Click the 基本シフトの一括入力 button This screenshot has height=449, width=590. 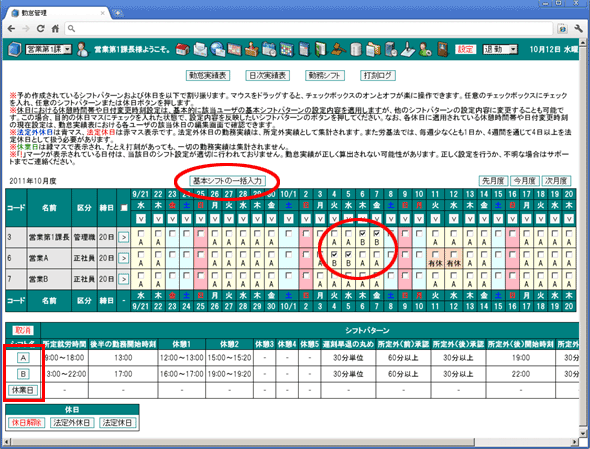(x=227, y=181)
